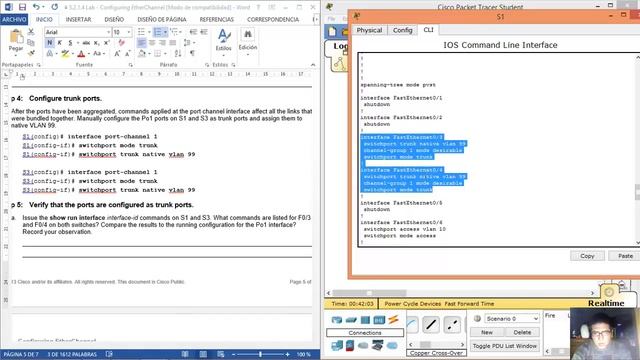Apply a numbered list
Viewport: 640px width, 360px height.
[x=158, y=32]
